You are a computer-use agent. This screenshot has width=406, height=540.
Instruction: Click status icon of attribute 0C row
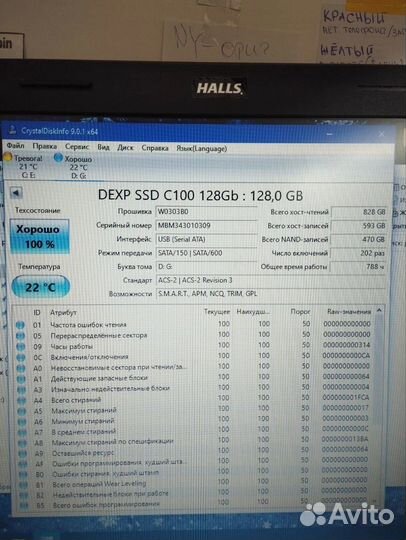pyautogui.click(x=21, y=357)
